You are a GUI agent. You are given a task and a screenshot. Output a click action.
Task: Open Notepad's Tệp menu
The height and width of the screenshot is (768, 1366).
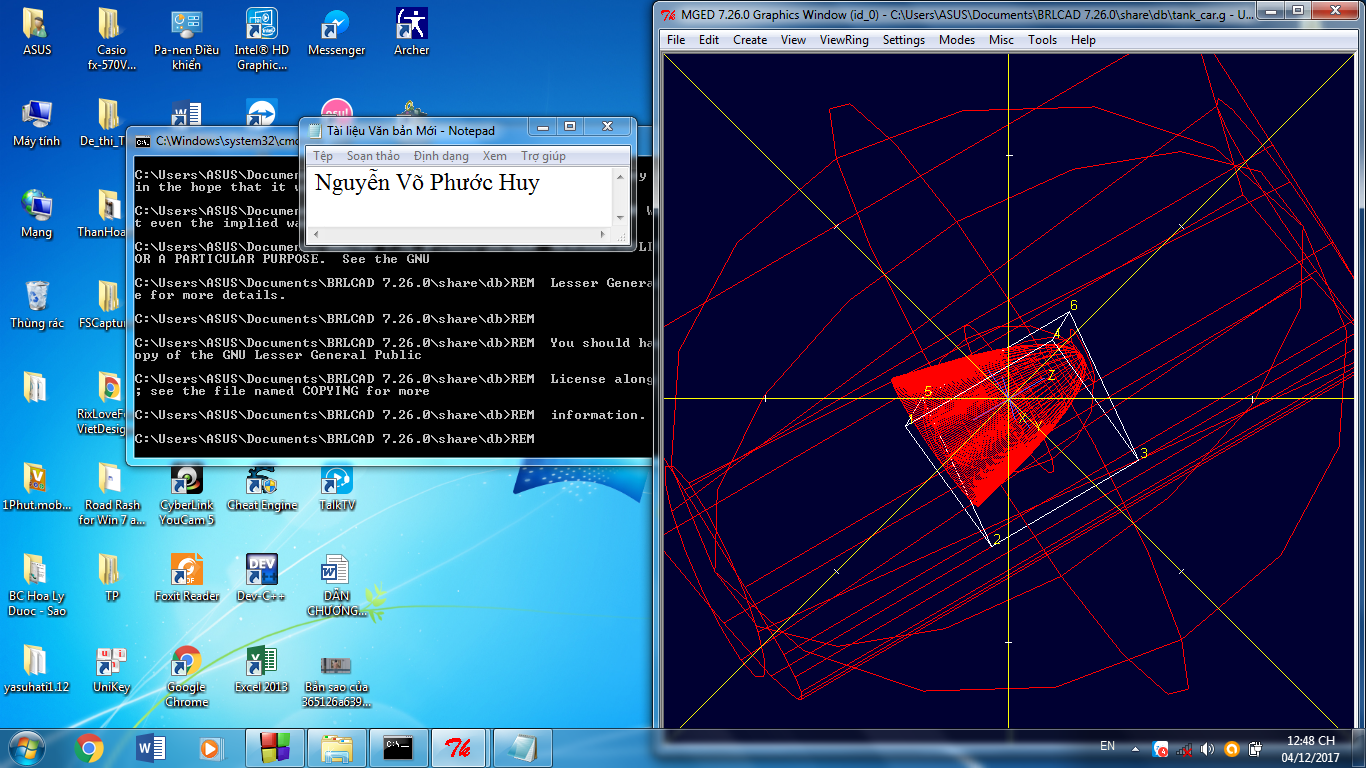tap(323, 156)
